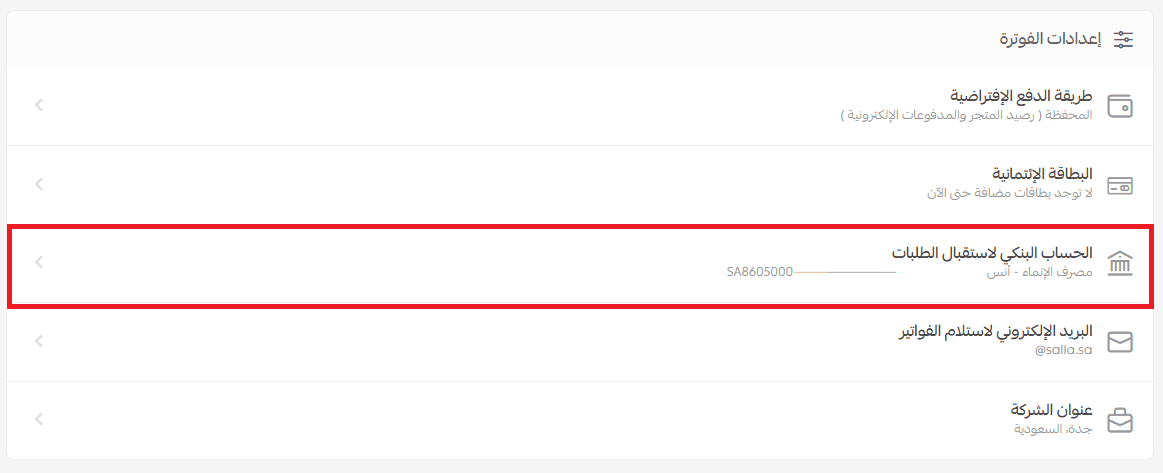The image size is (1163, 473).
Task: Expand the invoice email row chevron
Action: [x=39, y=341]
